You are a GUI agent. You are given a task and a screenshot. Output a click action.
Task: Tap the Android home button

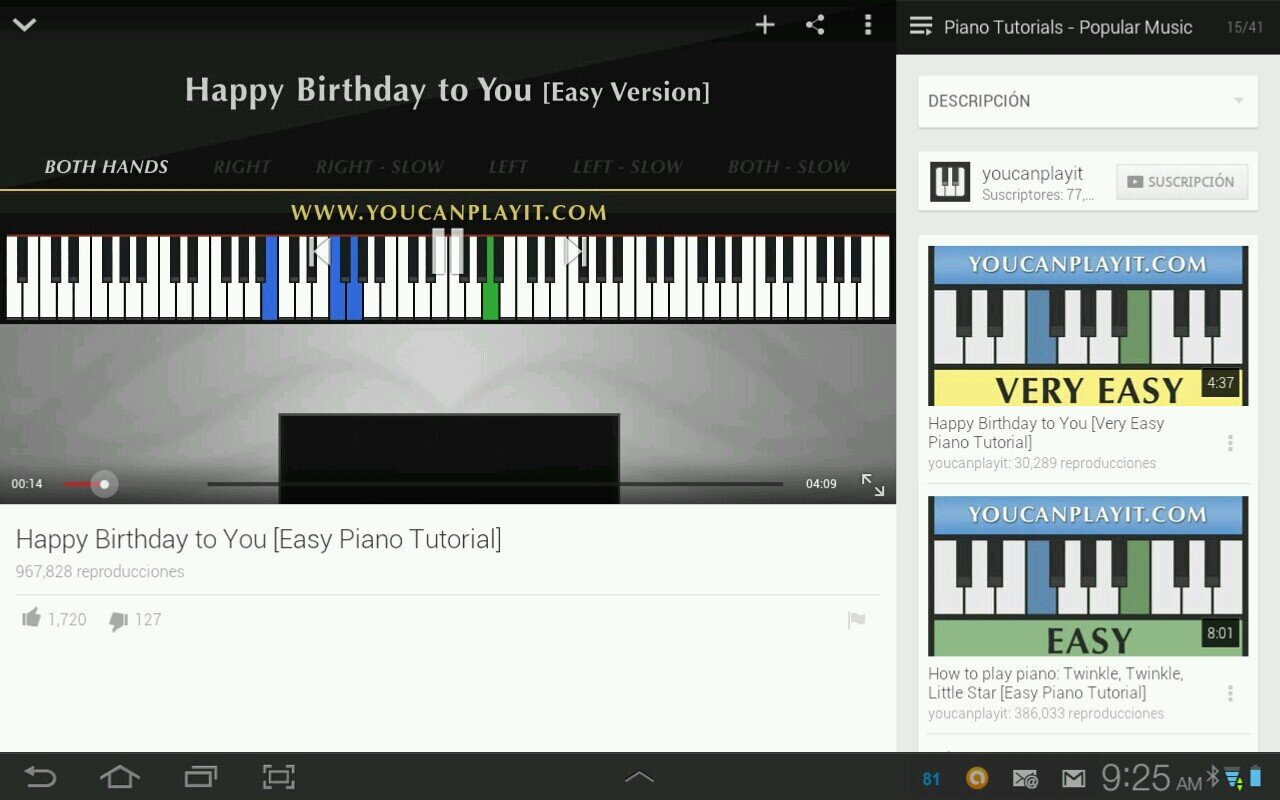pos(119,777)
